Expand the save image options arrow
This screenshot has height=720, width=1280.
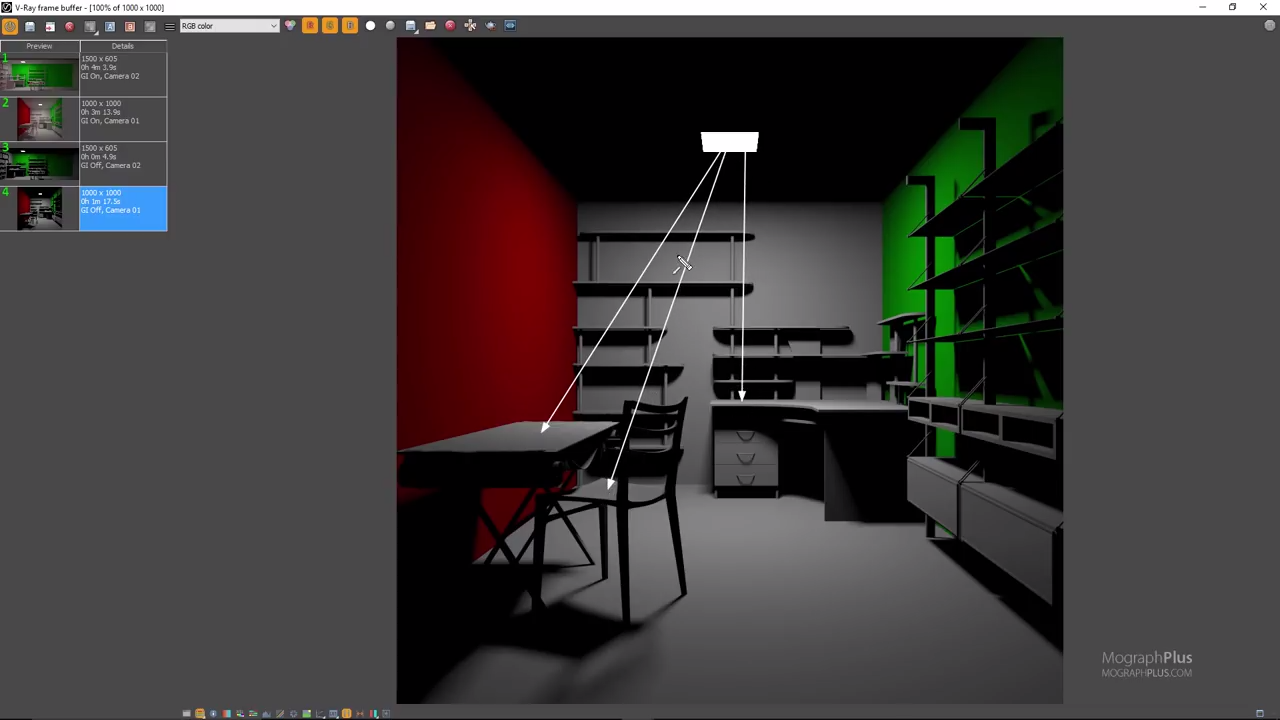(418, 31)
